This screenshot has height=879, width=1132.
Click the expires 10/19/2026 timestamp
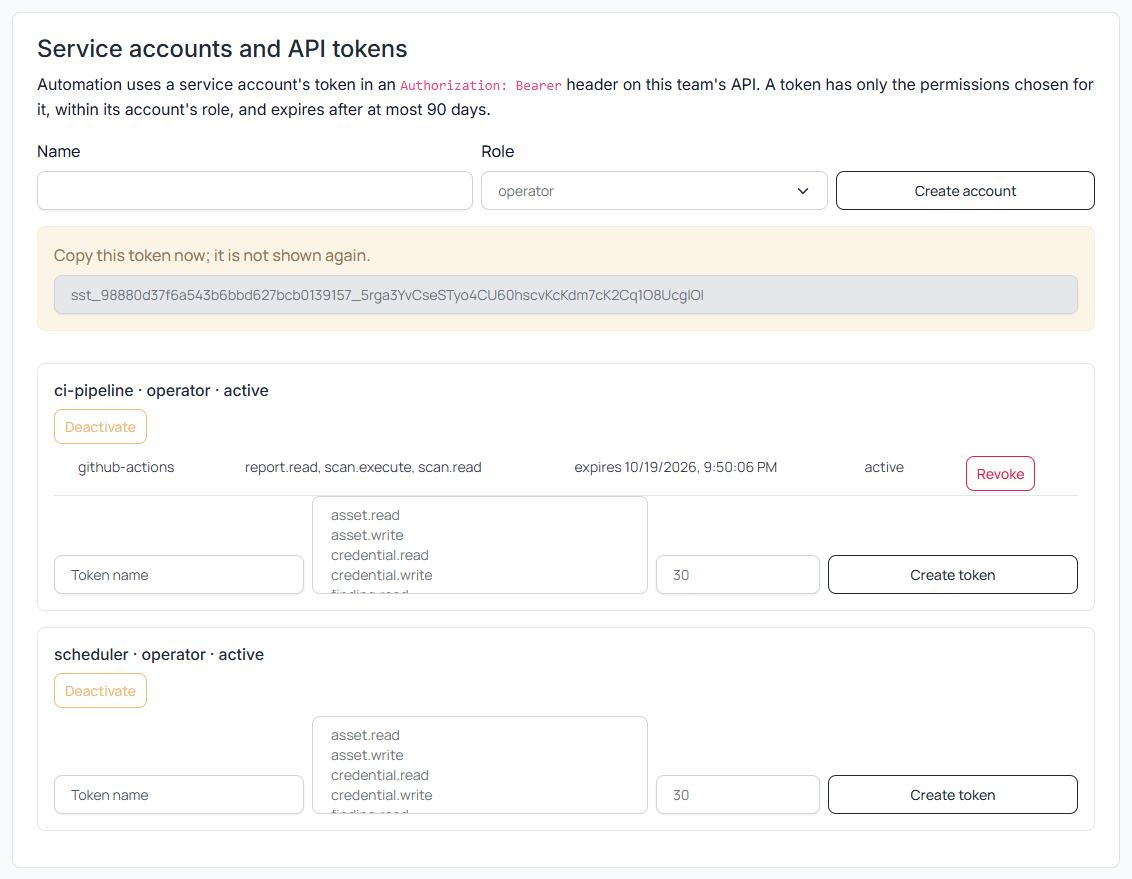coord(676,467)
